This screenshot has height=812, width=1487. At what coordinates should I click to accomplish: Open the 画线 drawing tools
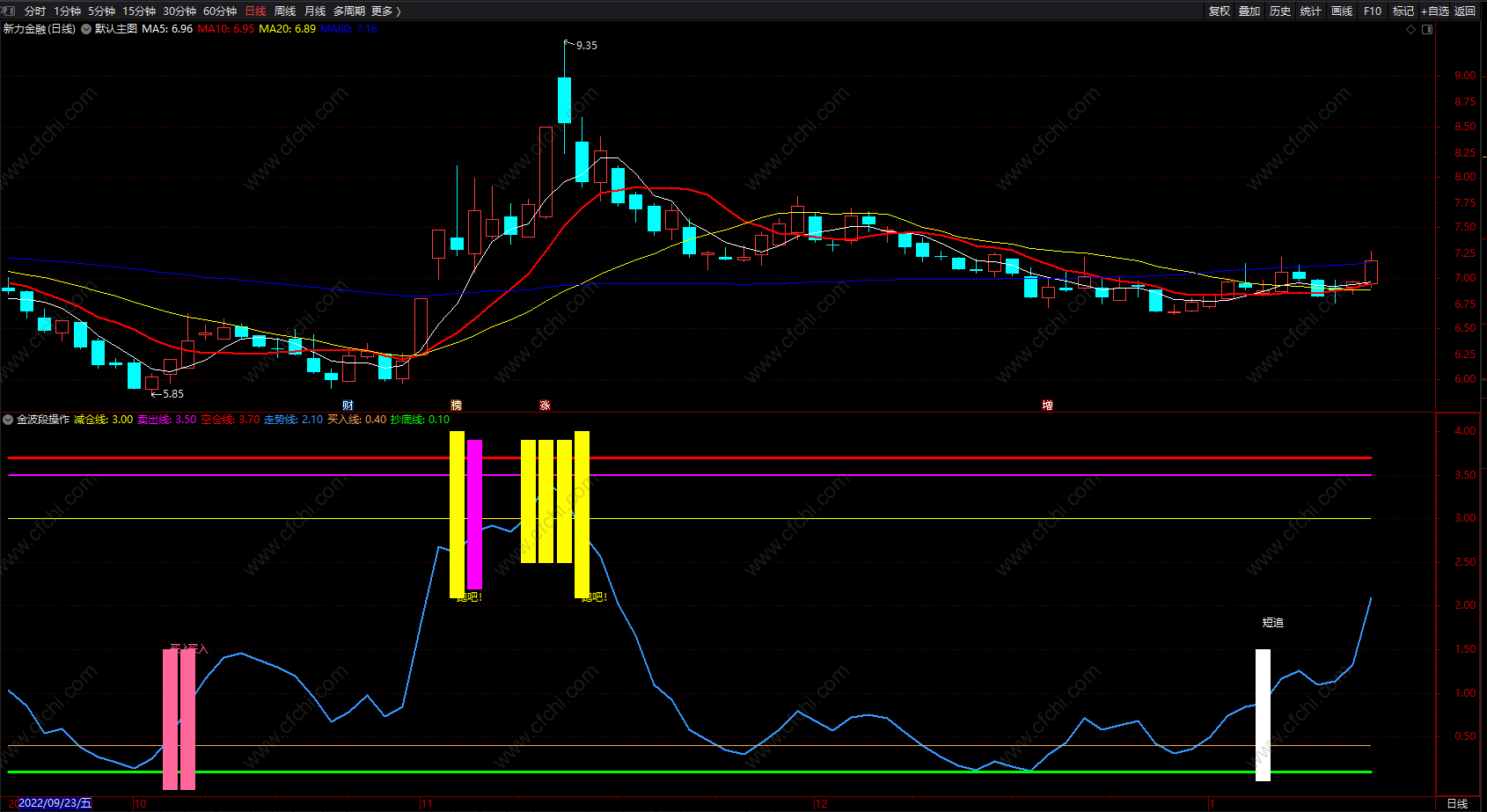1341,11
